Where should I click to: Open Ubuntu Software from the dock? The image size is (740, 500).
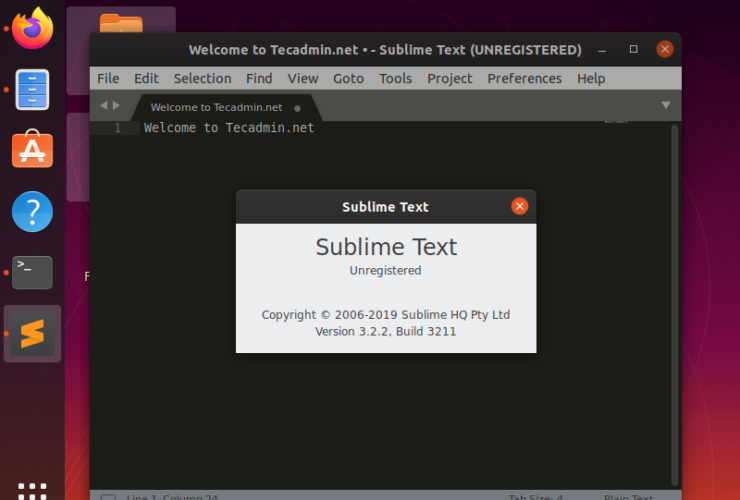click(x=32, y=151)
